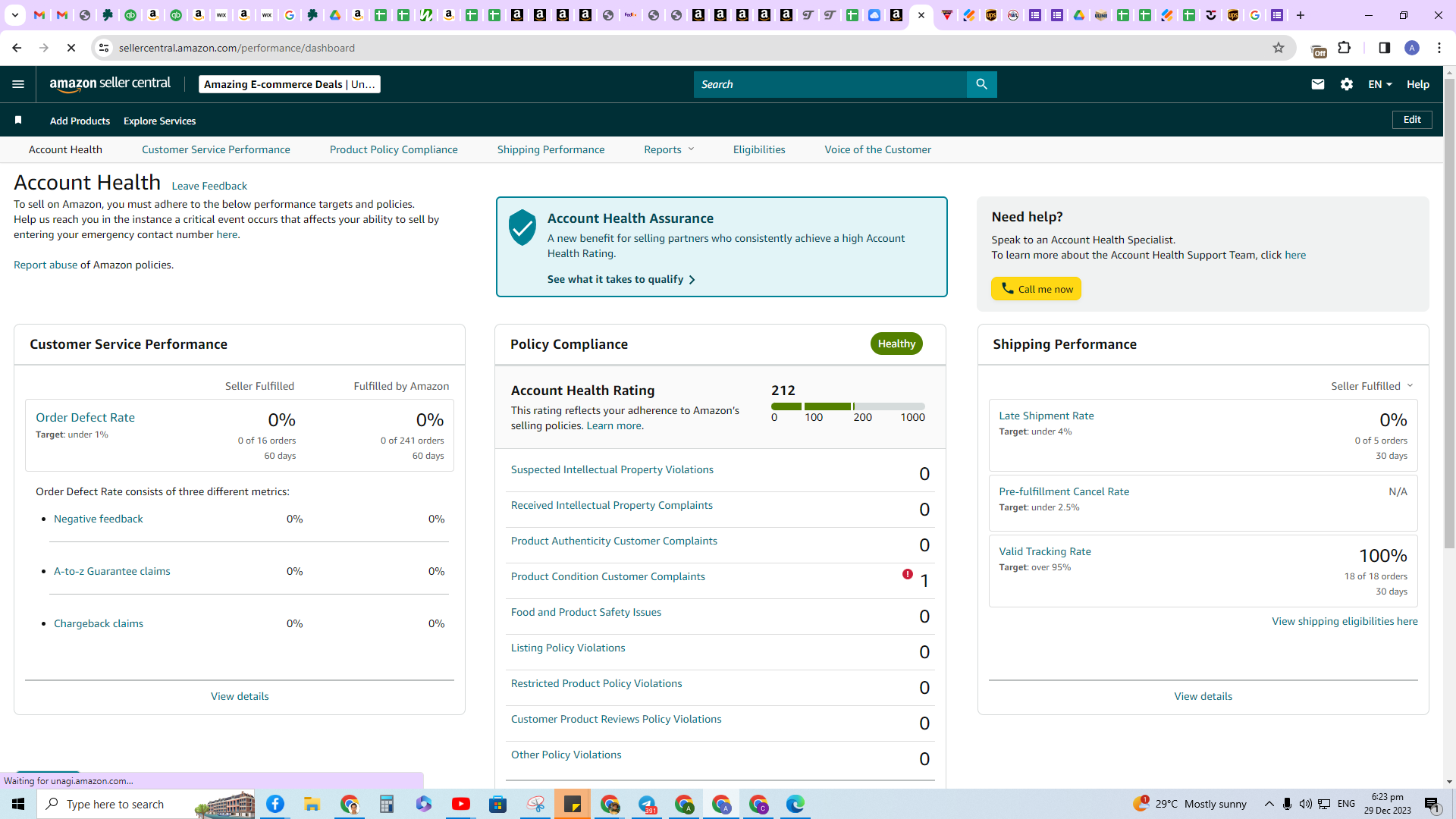1456x819 pixels.
Task: Open Calculator from the taskbar
Action: point(387,804)
